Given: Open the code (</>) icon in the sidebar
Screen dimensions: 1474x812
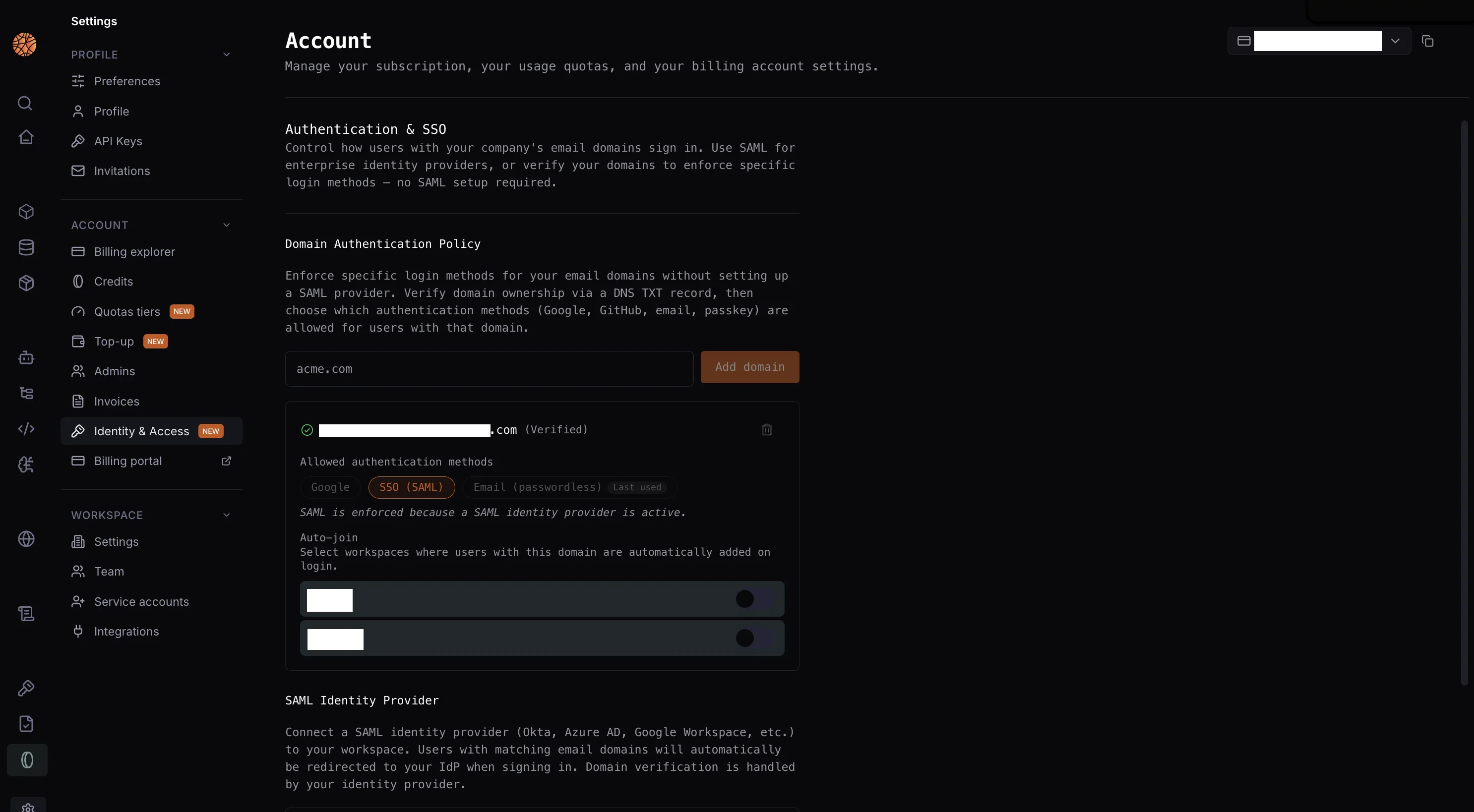Looking at the screenshot, I should point(26,429).
